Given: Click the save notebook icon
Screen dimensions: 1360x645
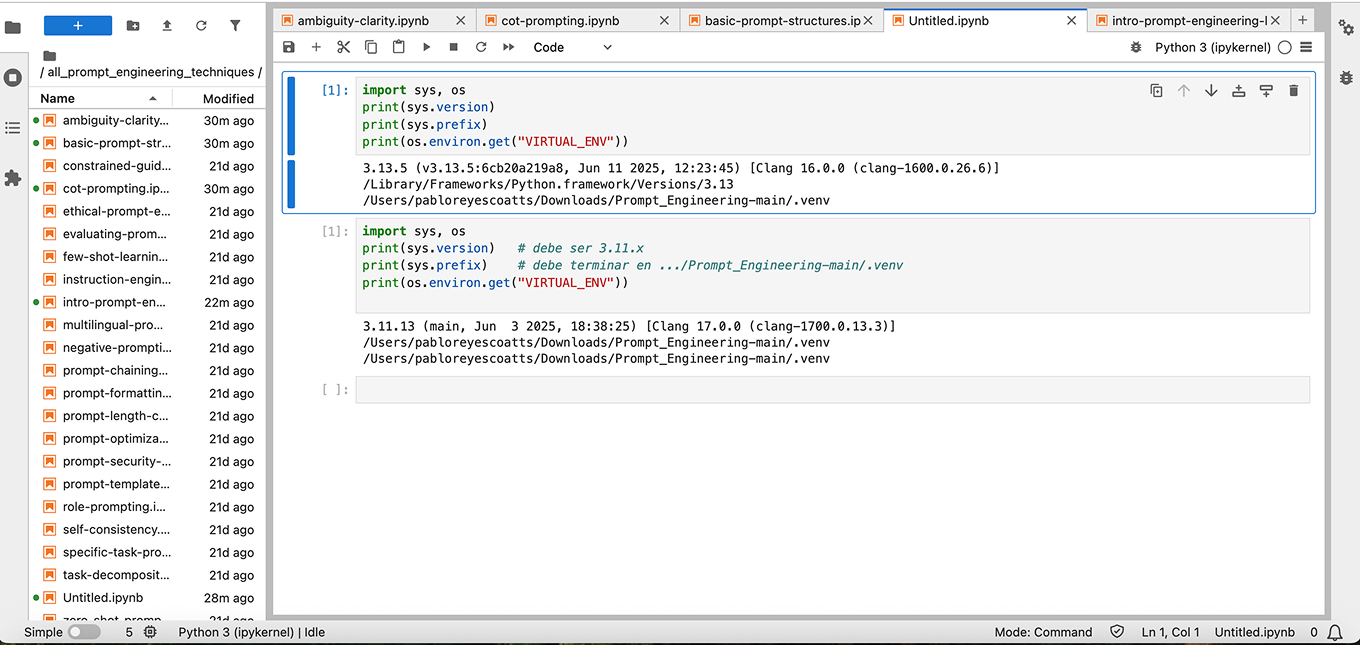Looking at the screenshot, I should coord(289,47).
